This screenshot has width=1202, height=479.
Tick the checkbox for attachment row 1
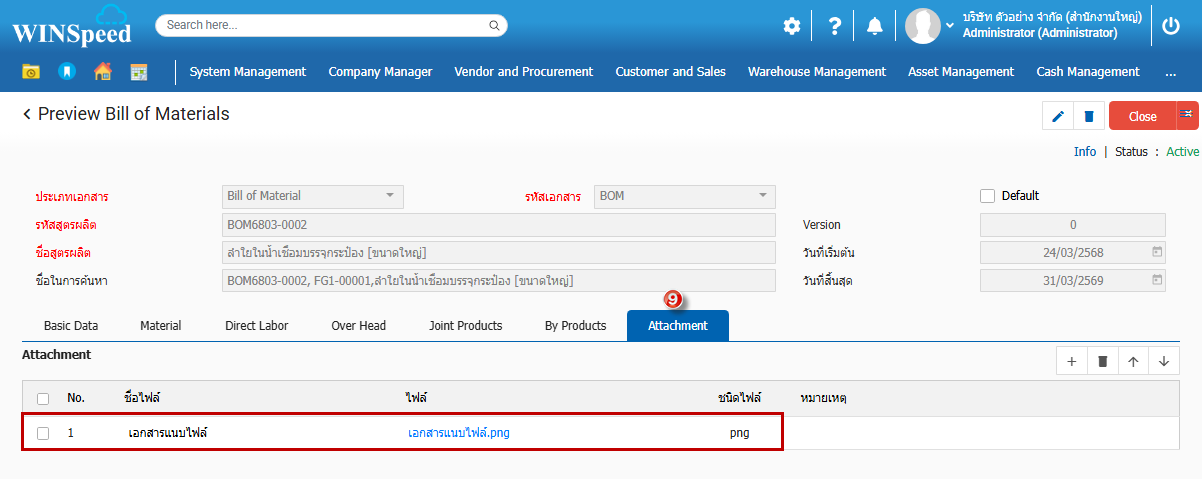click(43, 433)
